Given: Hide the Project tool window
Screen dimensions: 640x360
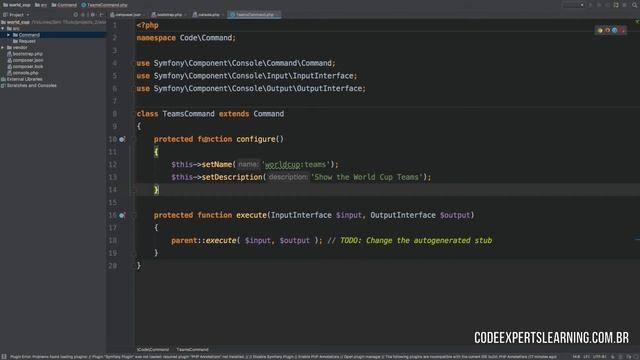Looking at the screenshot, I should [x=101, y=15].
